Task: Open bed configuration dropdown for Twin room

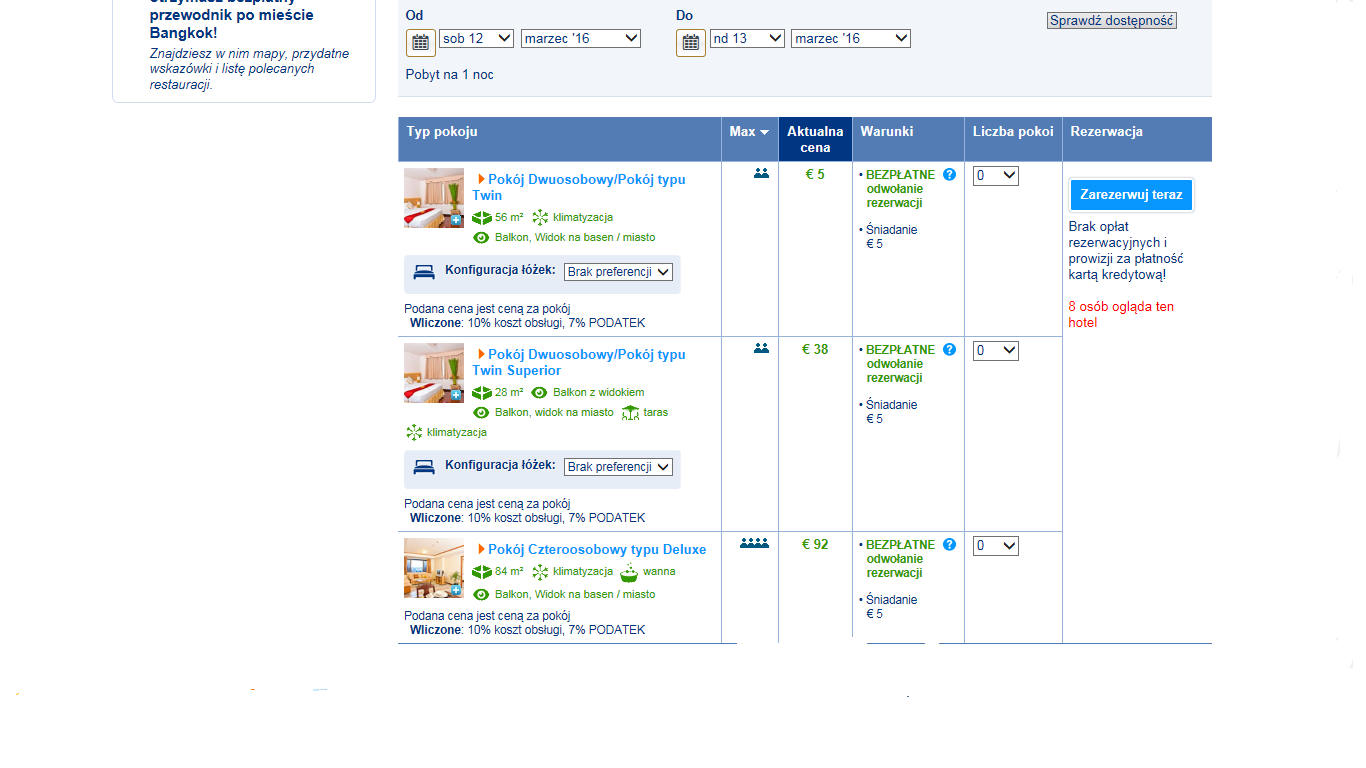Action: pos(618,271)
